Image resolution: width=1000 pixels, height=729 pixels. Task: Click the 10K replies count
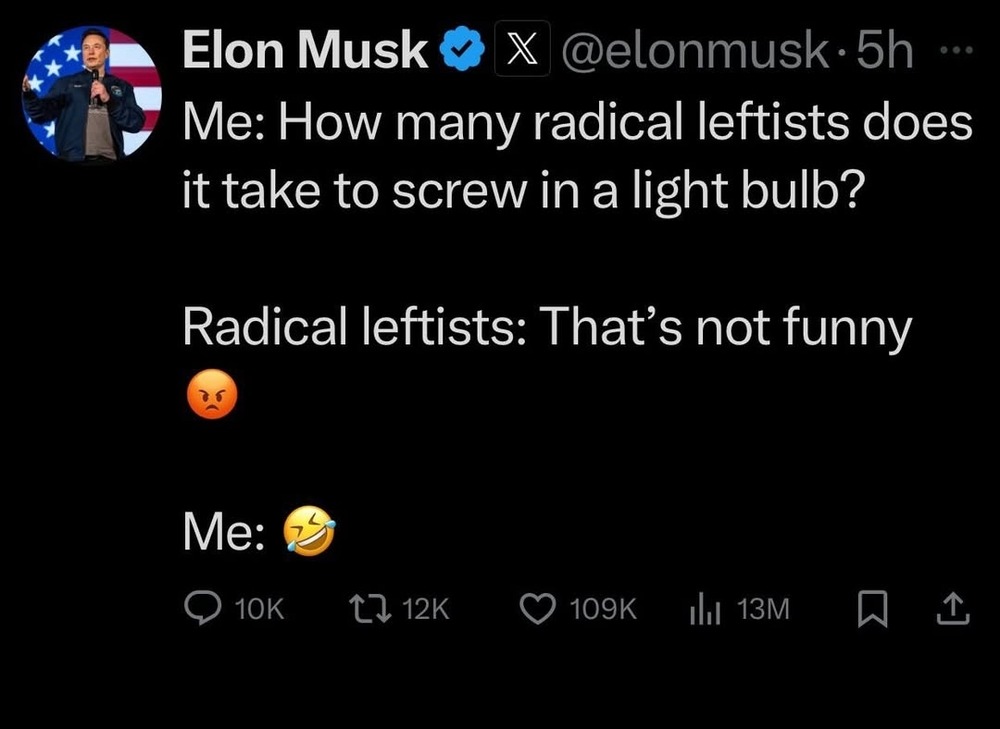tap(260, 609)
